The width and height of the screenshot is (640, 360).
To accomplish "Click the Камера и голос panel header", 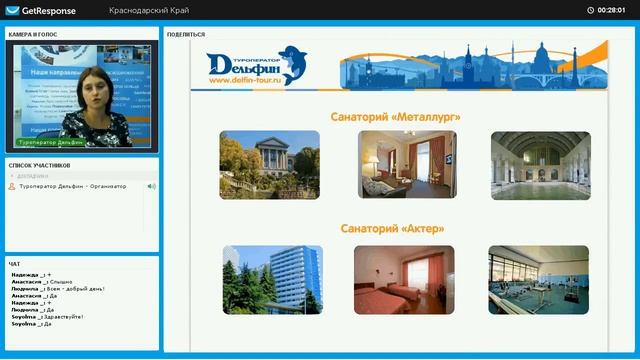I will tap(33, 35).
